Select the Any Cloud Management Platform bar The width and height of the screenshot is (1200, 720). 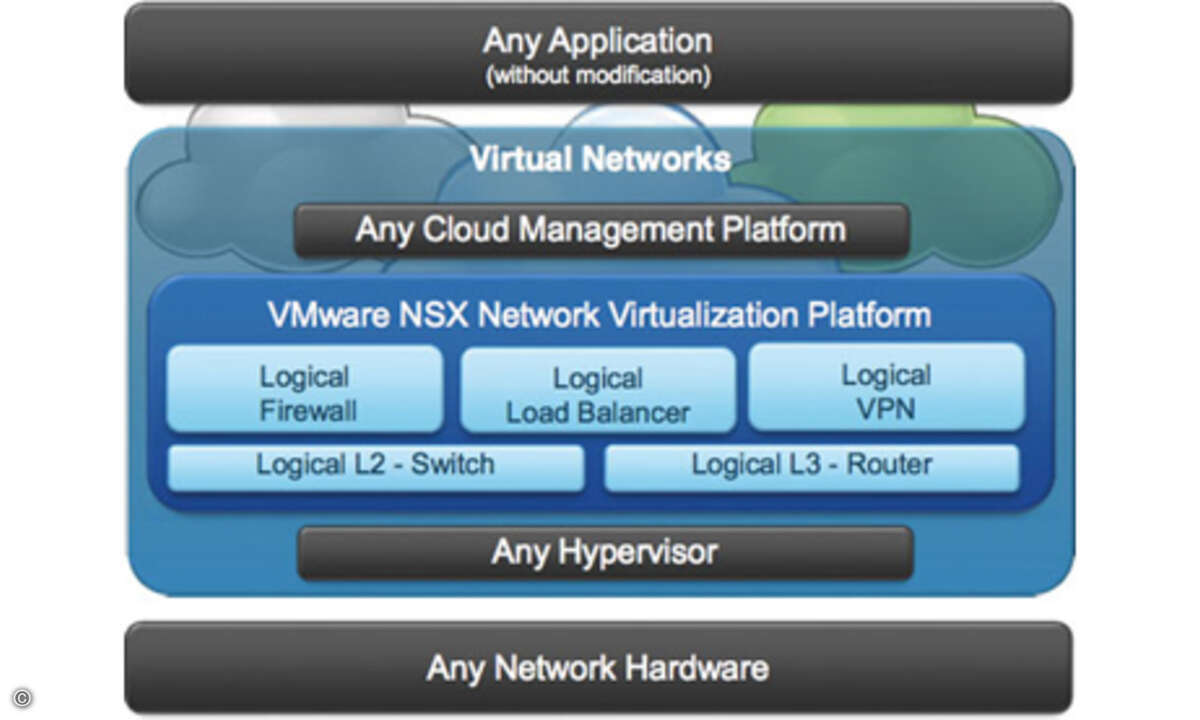click(601, 231)
